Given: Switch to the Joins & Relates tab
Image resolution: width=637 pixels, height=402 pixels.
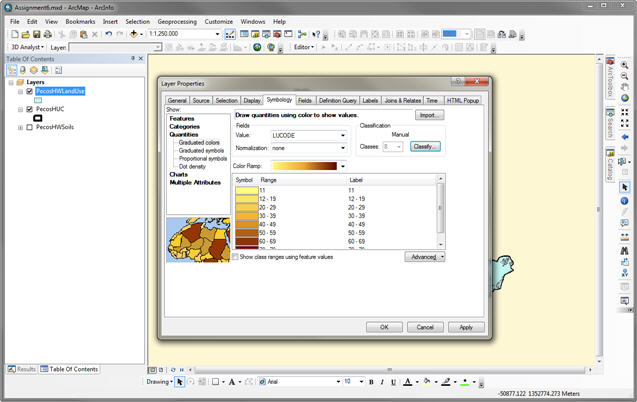Looking at the screenshot, I should [403, 100].
